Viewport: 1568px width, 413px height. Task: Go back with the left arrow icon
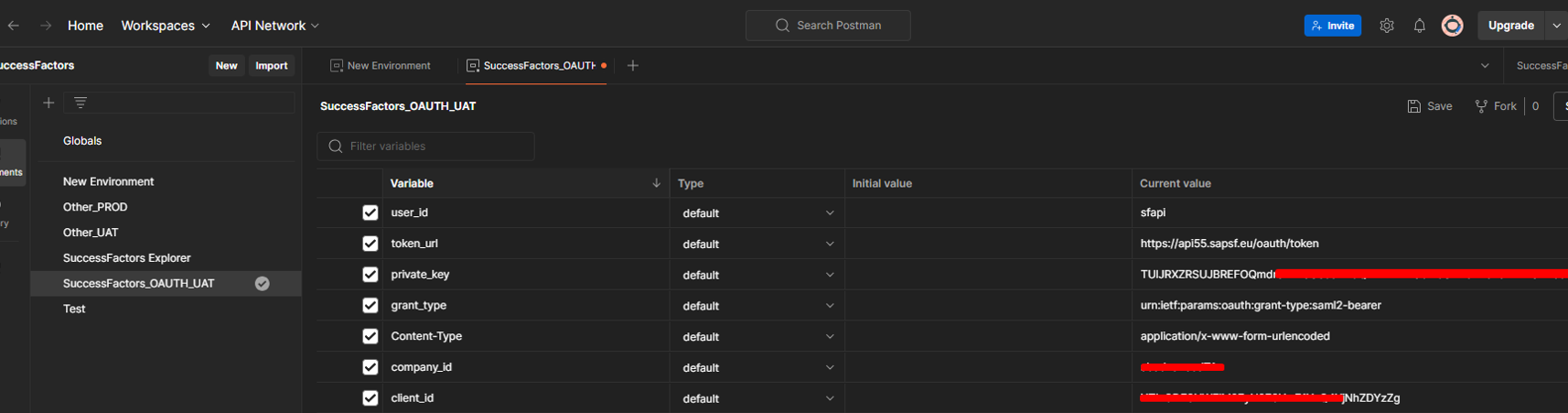click(14, 26)
